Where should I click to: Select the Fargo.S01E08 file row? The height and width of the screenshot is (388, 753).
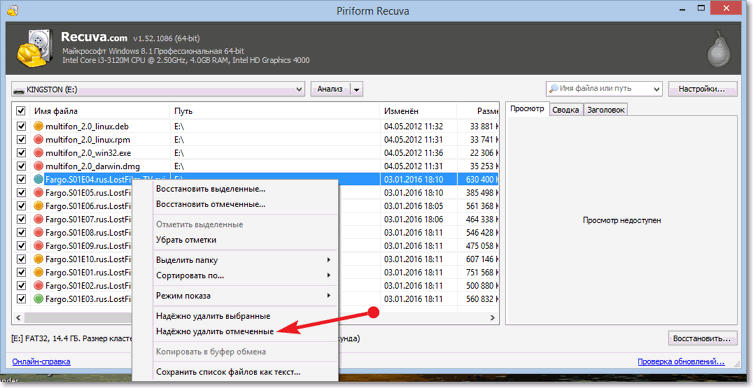coord(255,232)
